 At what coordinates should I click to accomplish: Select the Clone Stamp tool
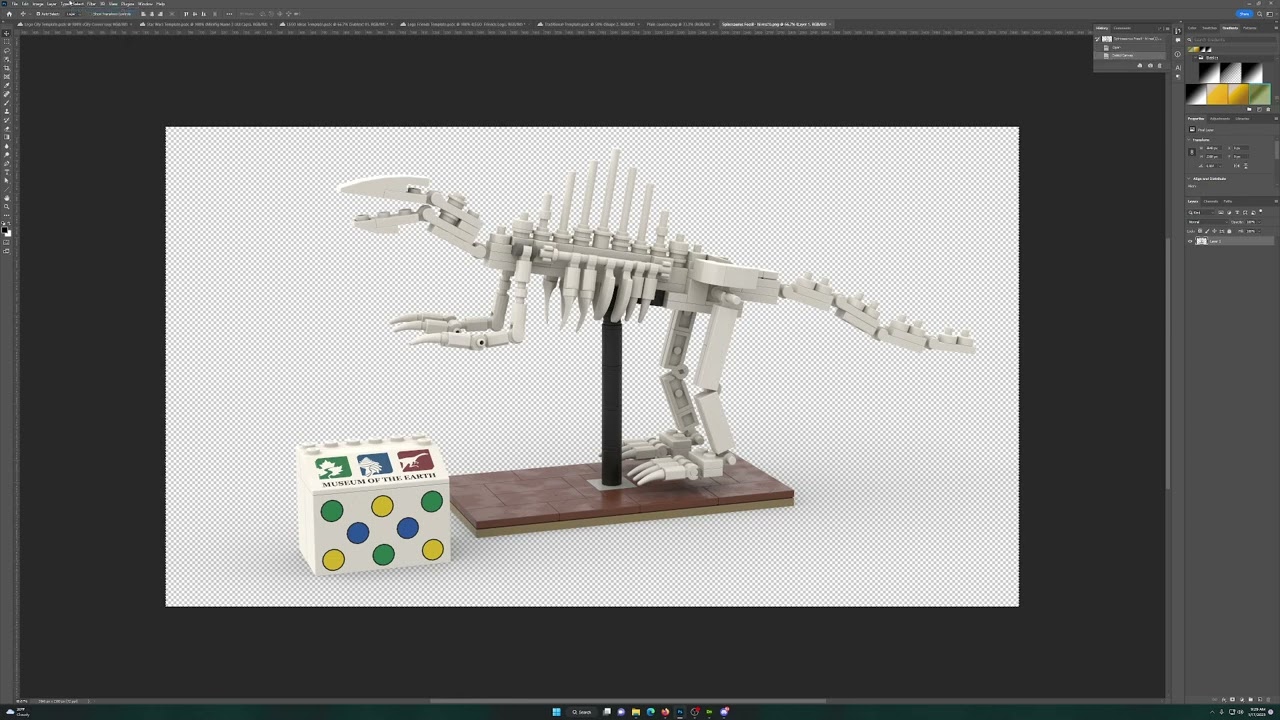[6, 111]
